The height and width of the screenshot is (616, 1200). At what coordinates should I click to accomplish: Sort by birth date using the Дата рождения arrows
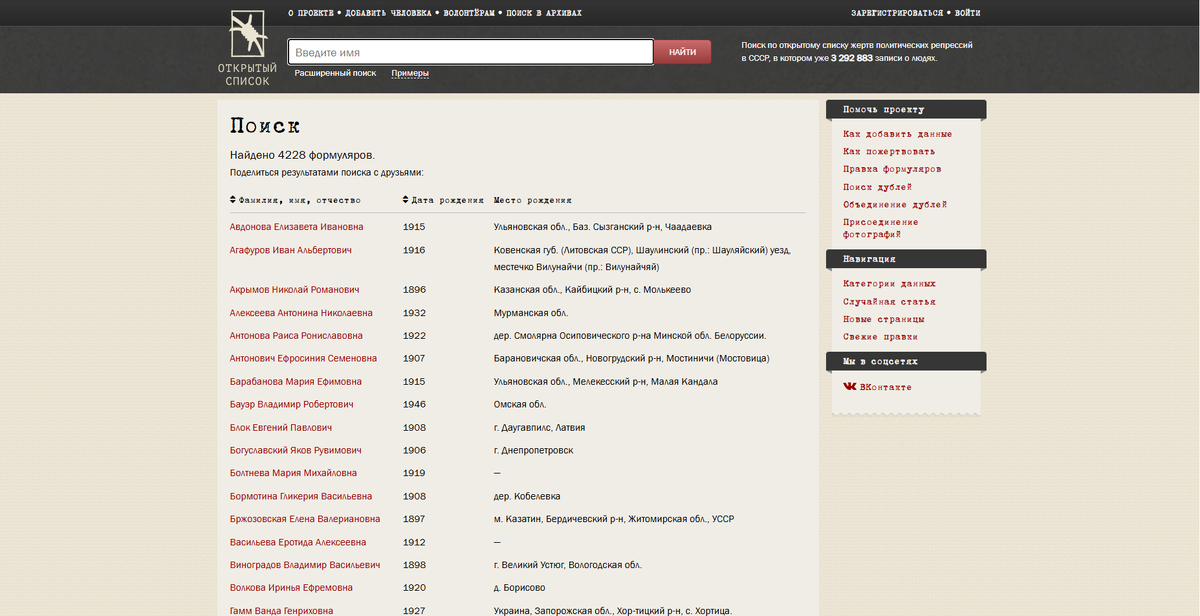(406, 200)
